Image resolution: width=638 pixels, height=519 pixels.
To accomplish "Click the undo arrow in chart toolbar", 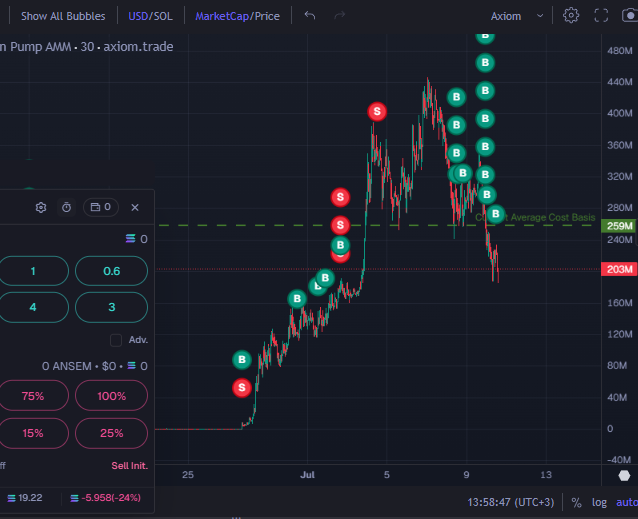I will click(x=310, y=16).
